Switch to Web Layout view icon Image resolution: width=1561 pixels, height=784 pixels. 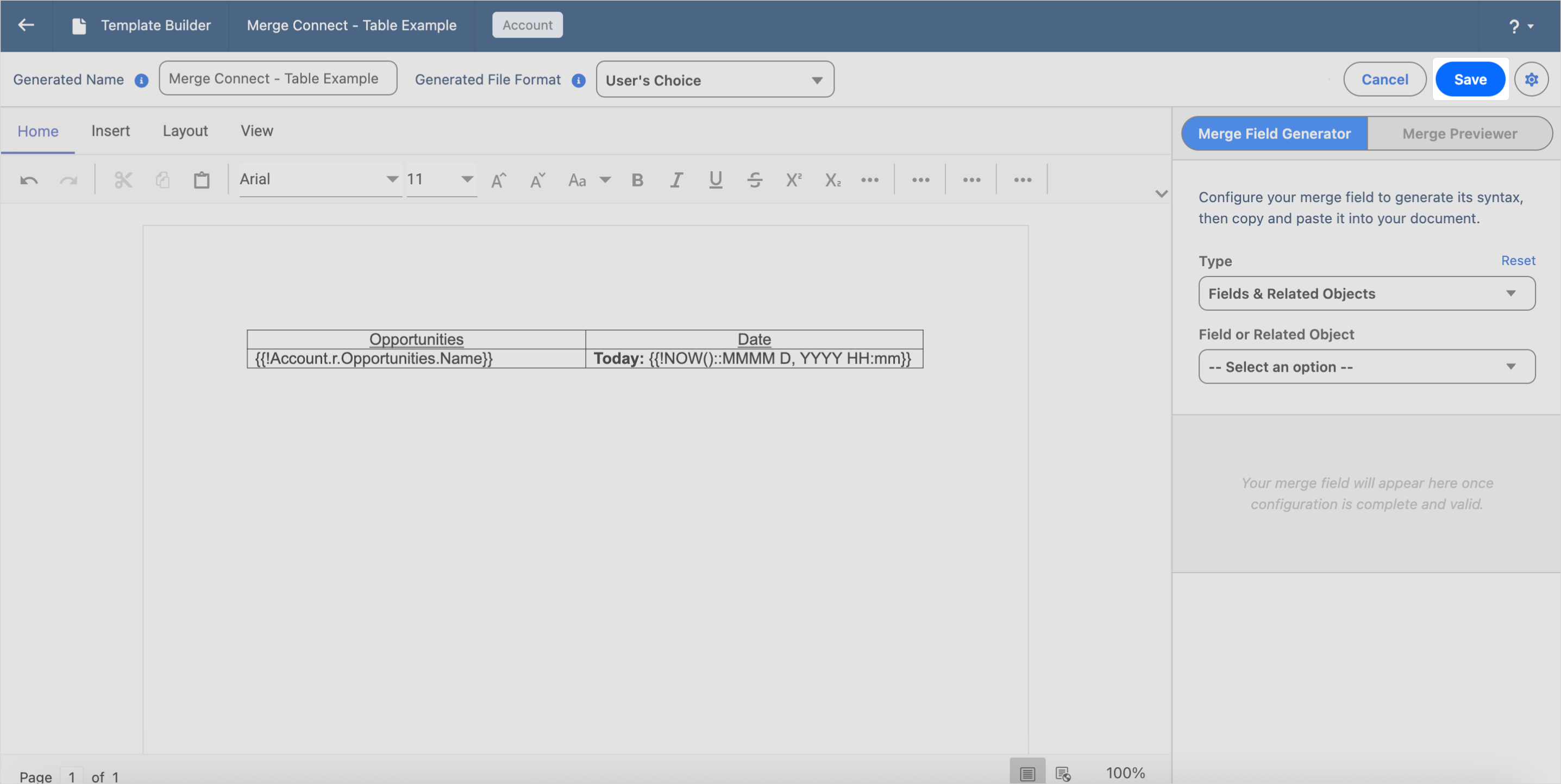pyautogui.click(x=1063, y=773)
